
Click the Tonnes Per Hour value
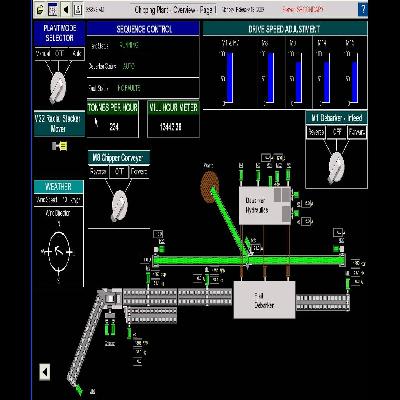pos(114,126)
